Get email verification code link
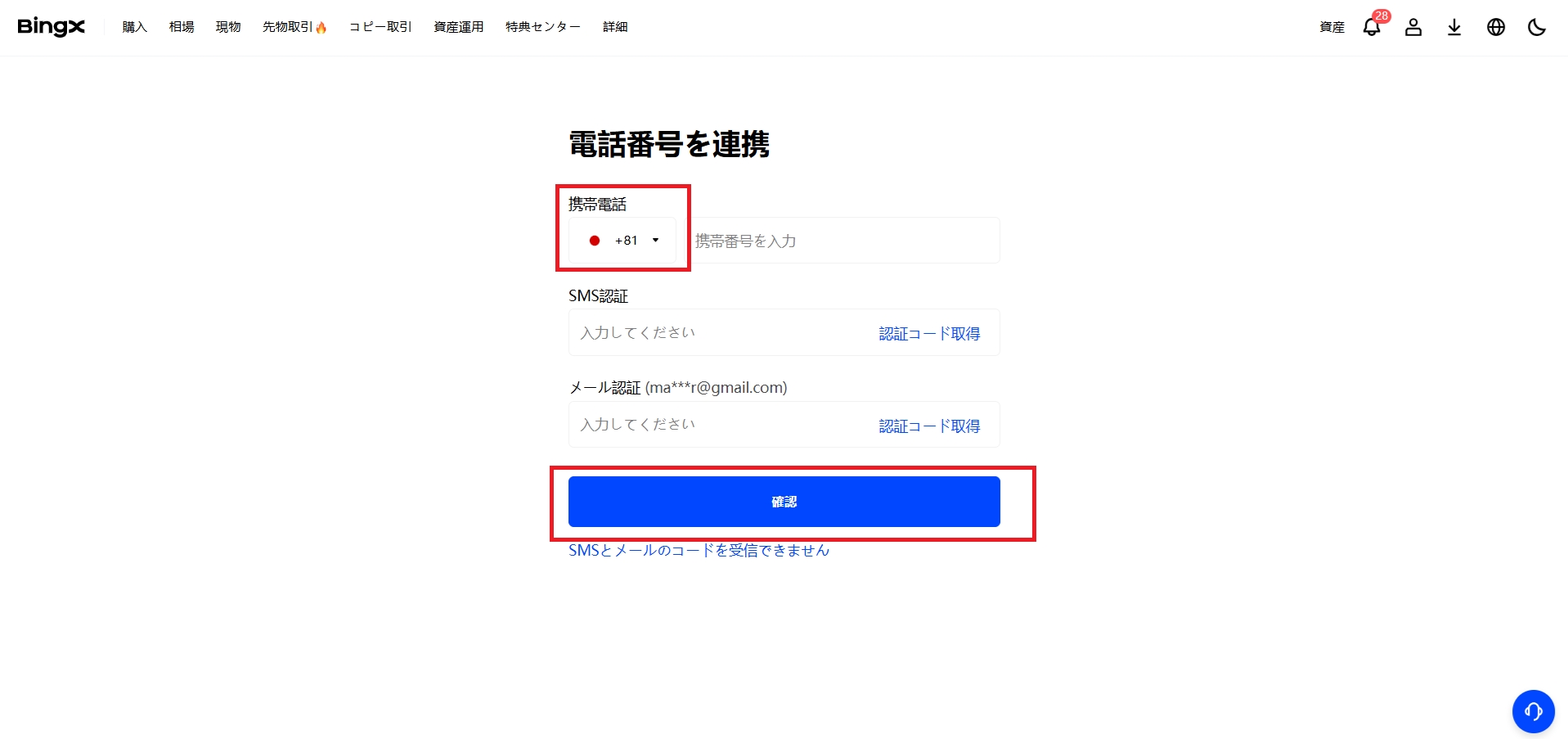This screenshot has height=739, width=1568. [x=929, y=426]
